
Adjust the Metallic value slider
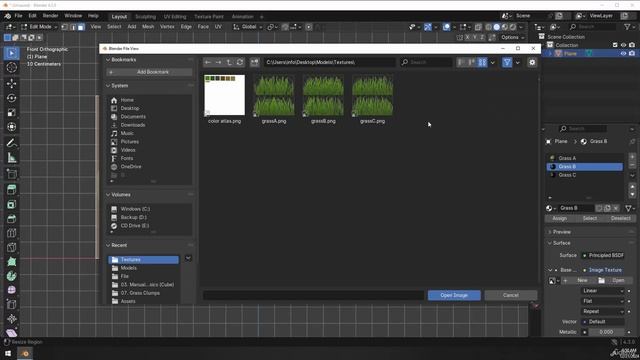(606, 332)
